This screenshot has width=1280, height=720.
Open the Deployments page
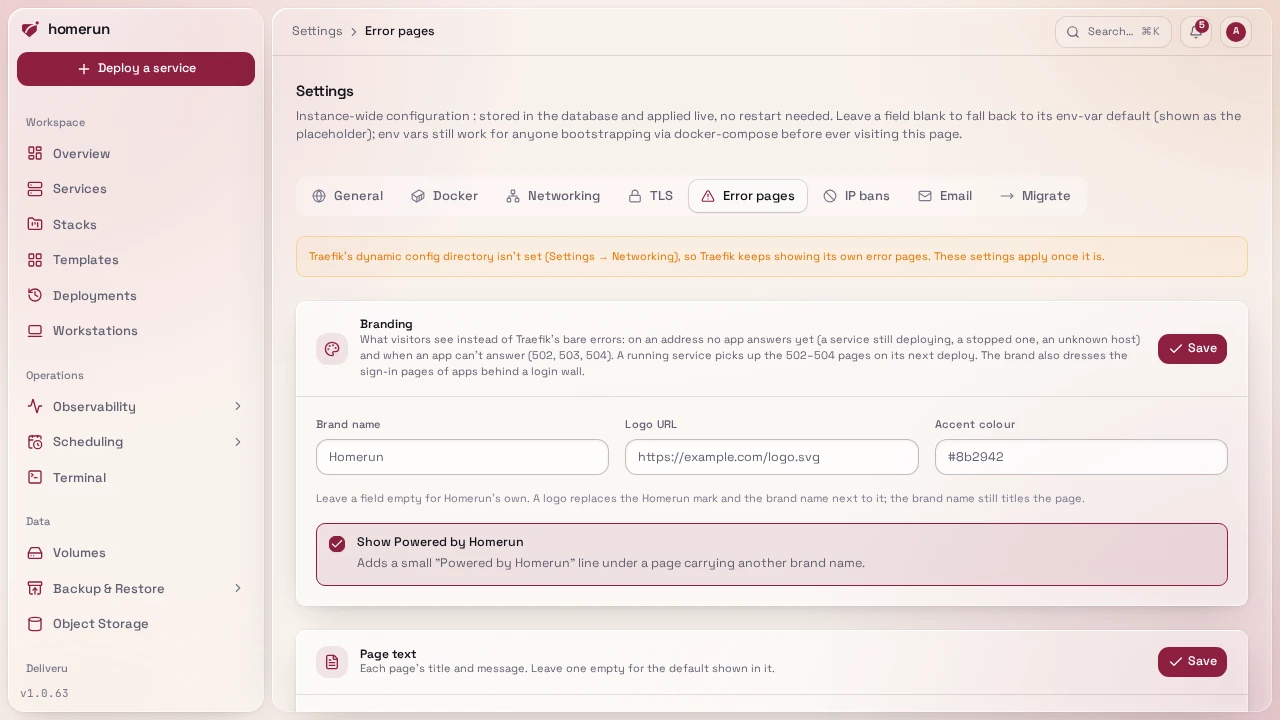coord(136,295)
